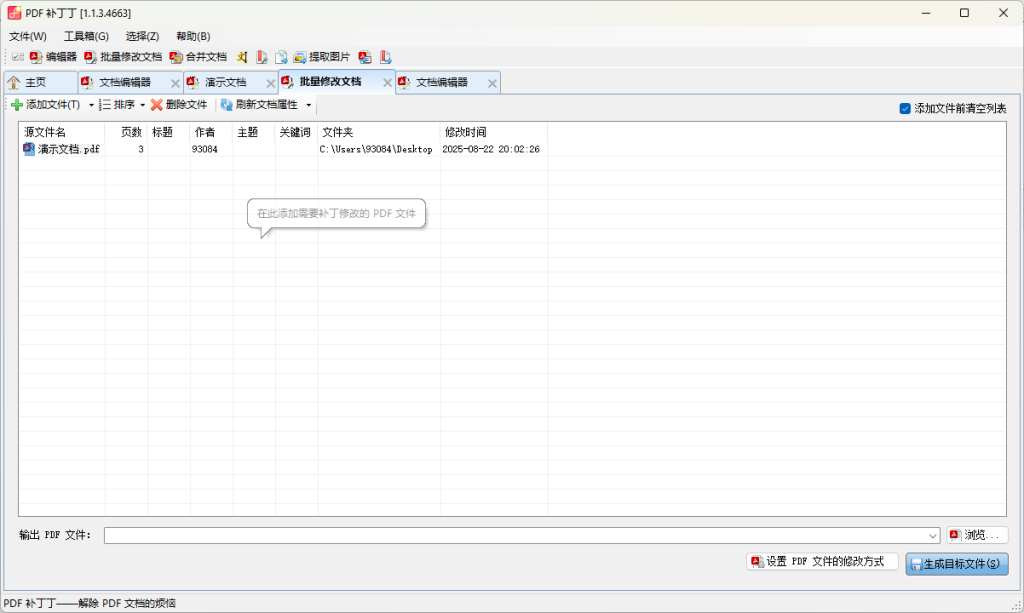Open the 输出 PDF 文件 combo box dropdown

pyautogui.click(x=934, y=536)
